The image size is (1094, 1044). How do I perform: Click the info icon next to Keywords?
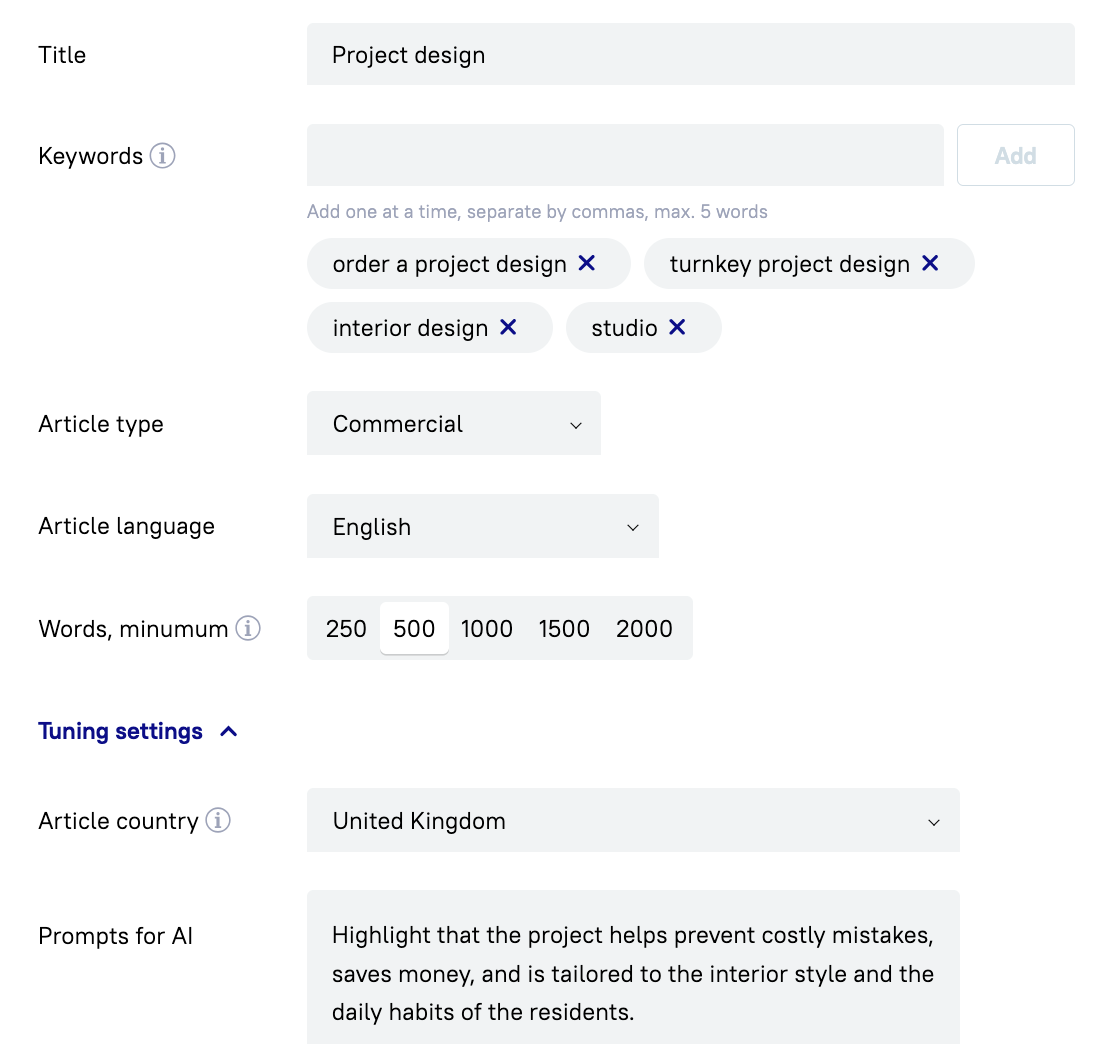pyautogui.click(x=162, y=156)
